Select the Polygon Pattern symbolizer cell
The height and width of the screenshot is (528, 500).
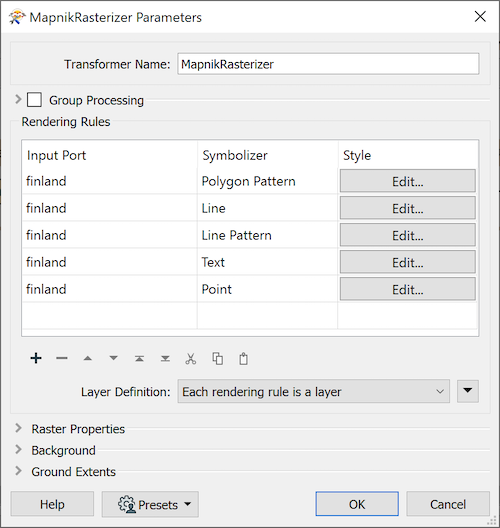[x=268, y=181]
